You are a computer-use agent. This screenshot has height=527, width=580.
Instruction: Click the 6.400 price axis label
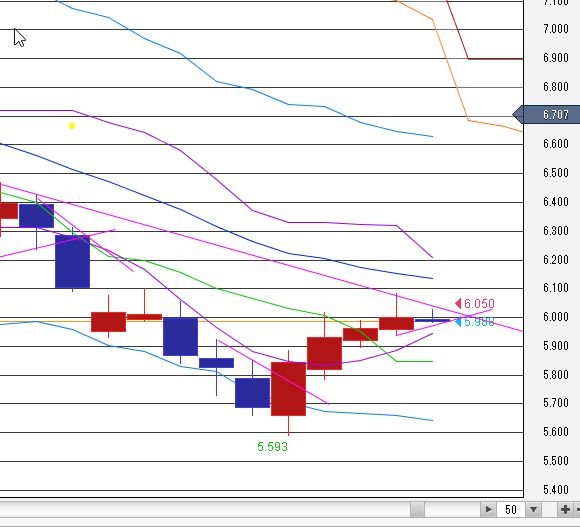click(x=556, y=202)
